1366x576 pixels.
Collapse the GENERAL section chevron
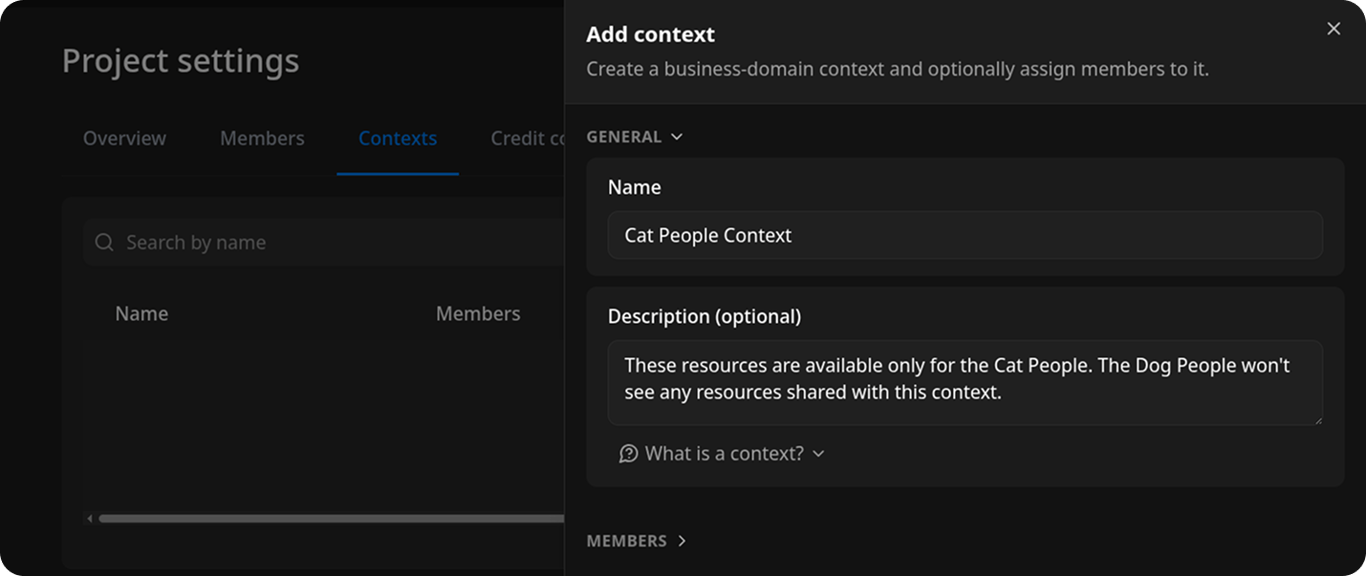pyautogui.click(x=677, y=137)
